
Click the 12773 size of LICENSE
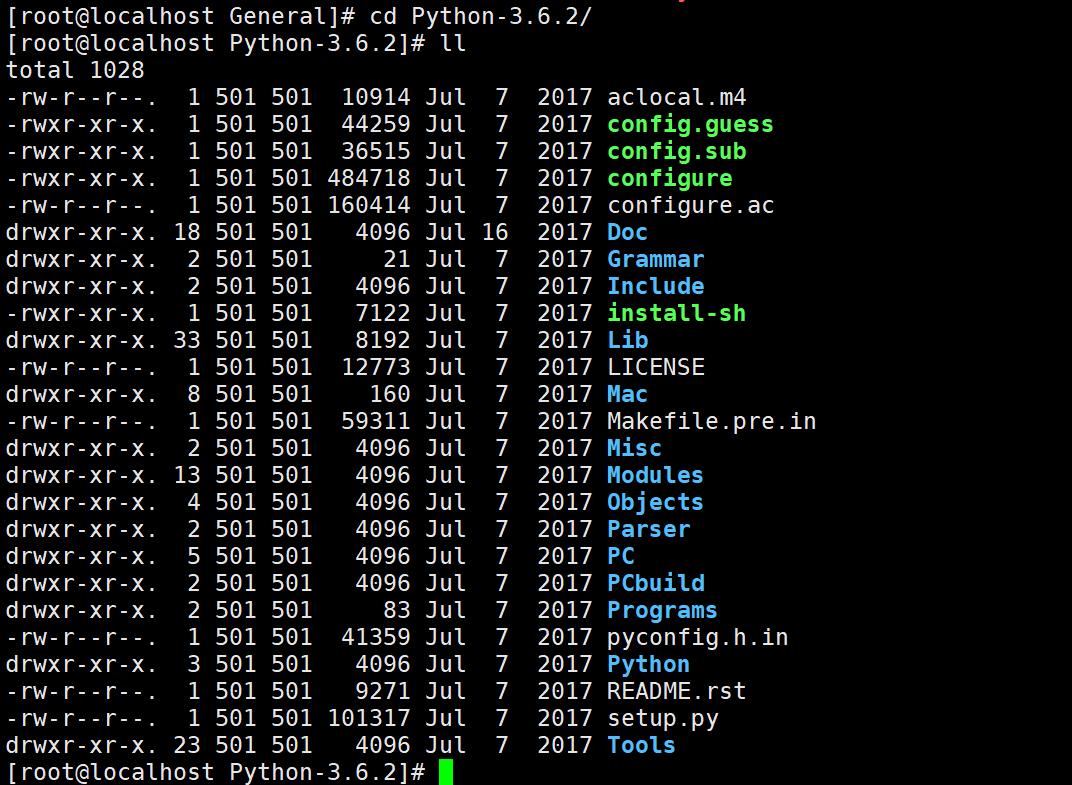(x=376, y=367)
